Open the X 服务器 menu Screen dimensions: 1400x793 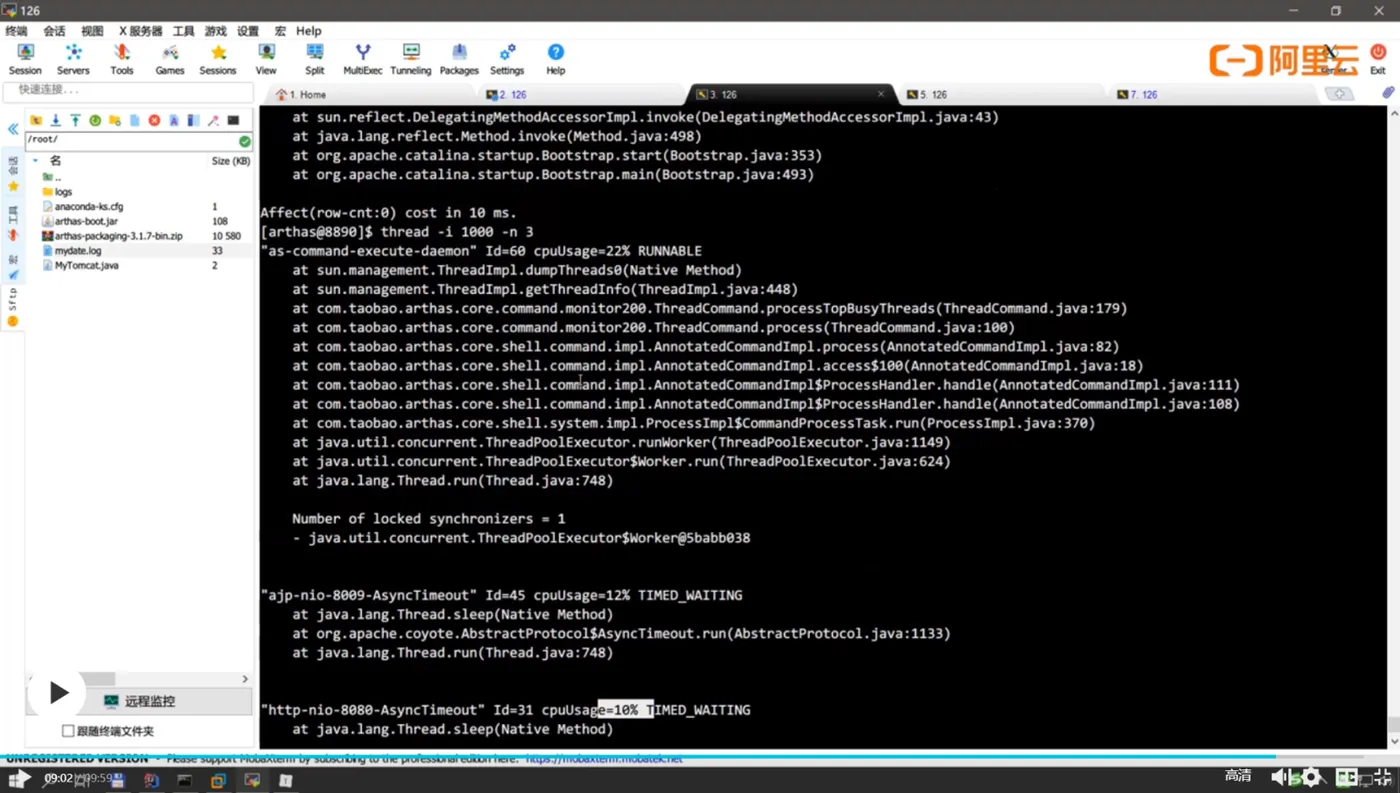tap(140, 31)
